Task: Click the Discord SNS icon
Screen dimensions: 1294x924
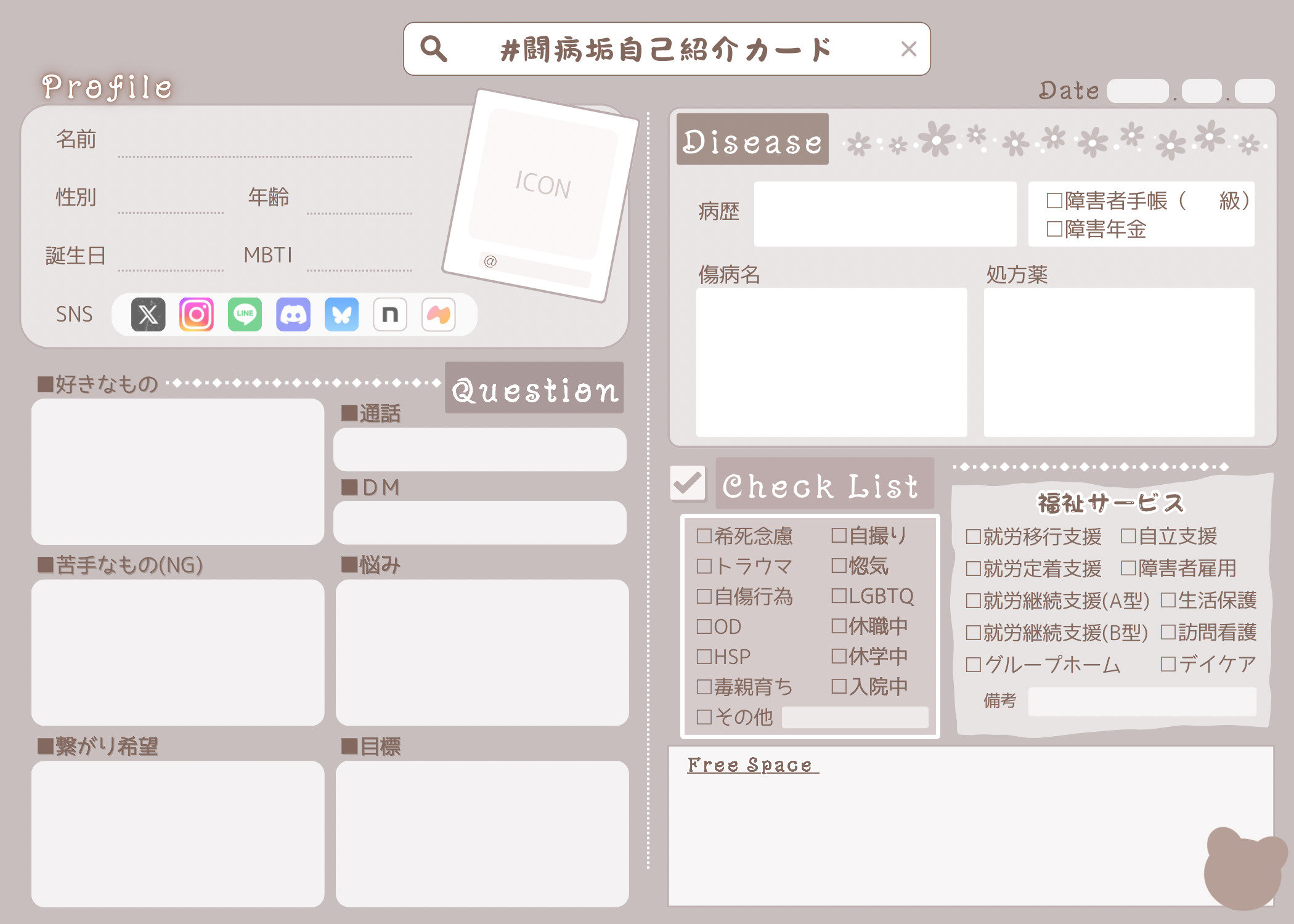Action: [293, 315]
